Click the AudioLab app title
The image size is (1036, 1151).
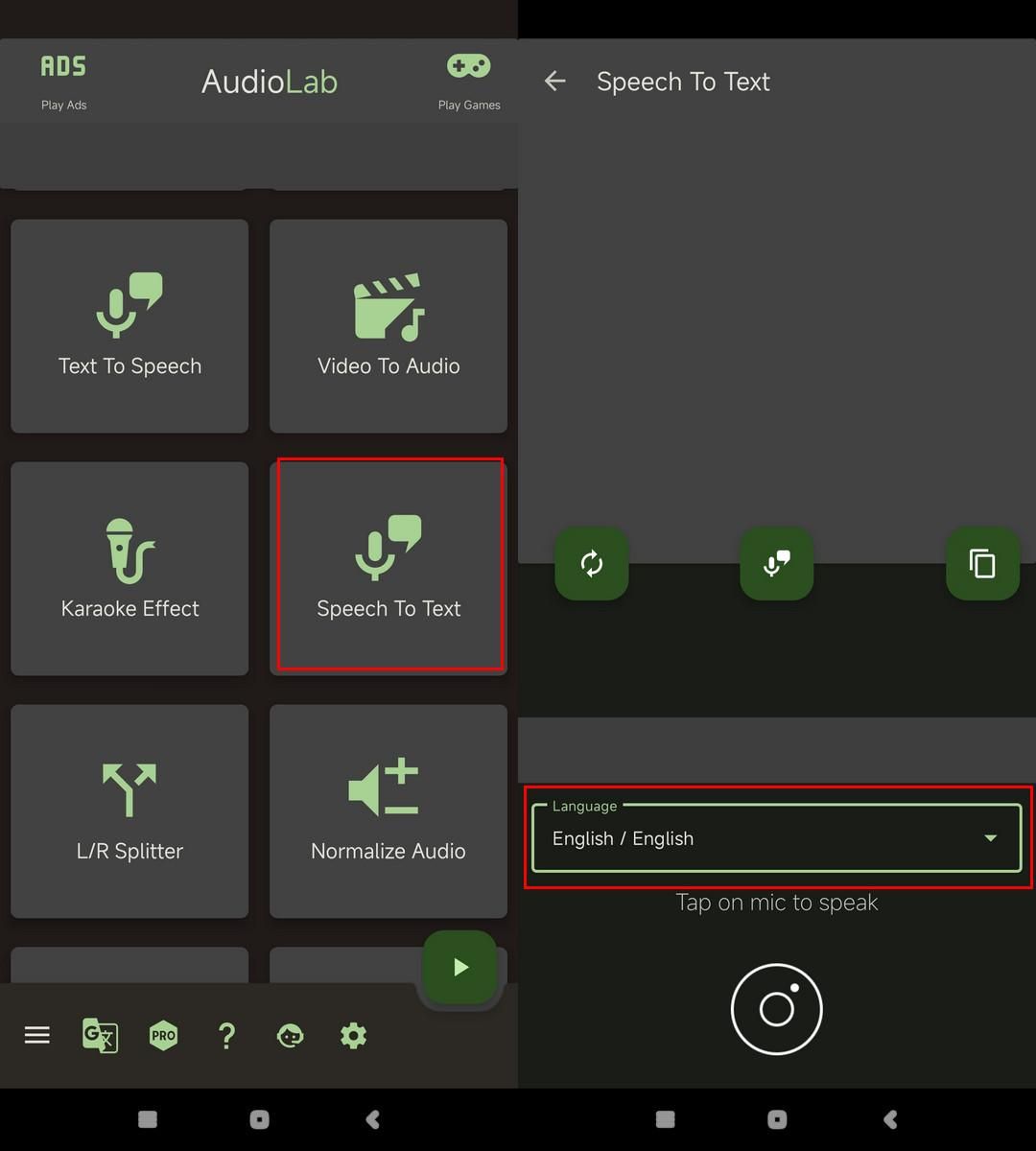270,82
